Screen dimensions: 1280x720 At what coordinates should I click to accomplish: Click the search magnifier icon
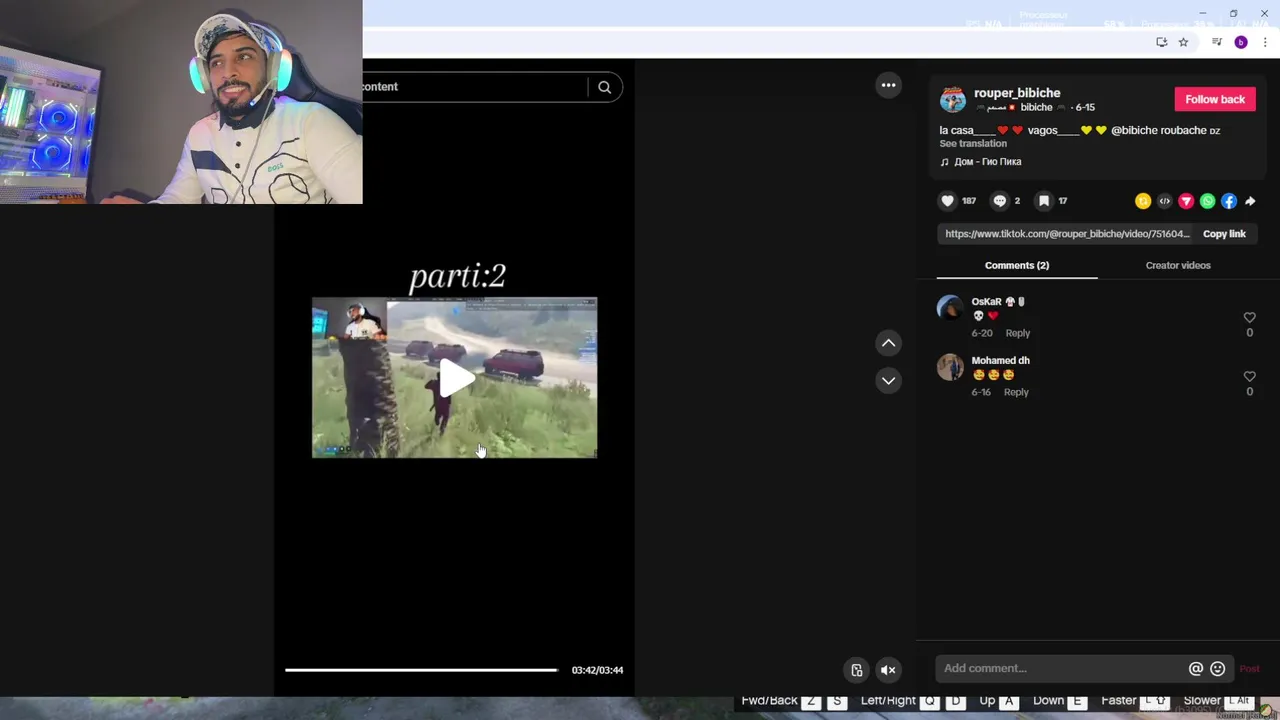point(604,87)
